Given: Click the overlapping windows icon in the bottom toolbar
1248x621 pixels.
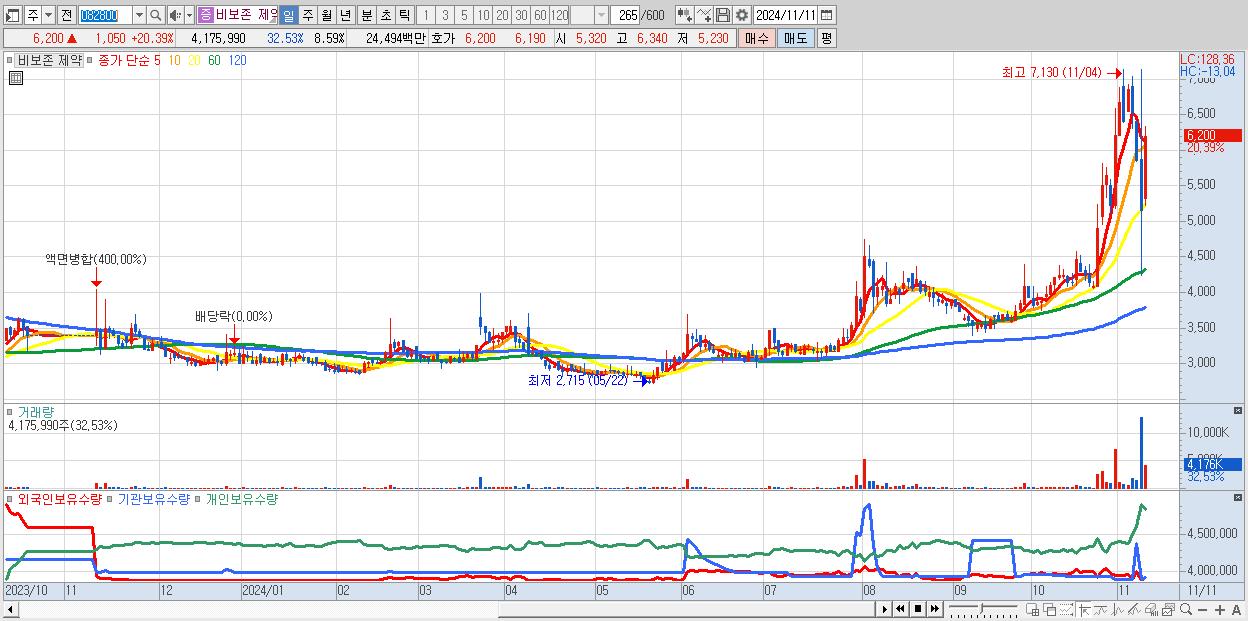Looking at the screenshot, I should (x=1050, y=610).
